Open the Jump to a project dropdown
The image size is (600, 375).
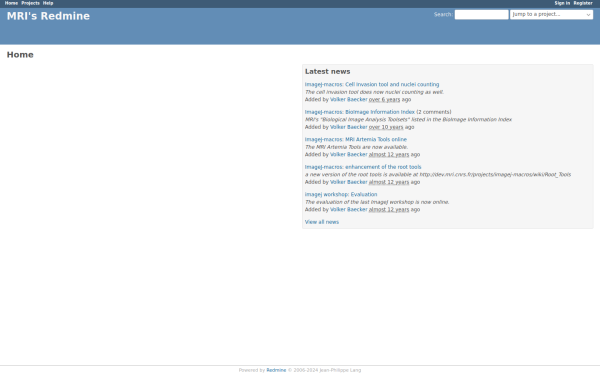pos(551,15)
